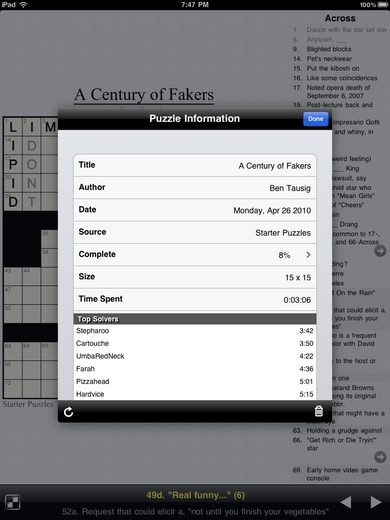390x520 pixels.
Task: Select clue 69 Early home video game console
Action: click(335, 474)
